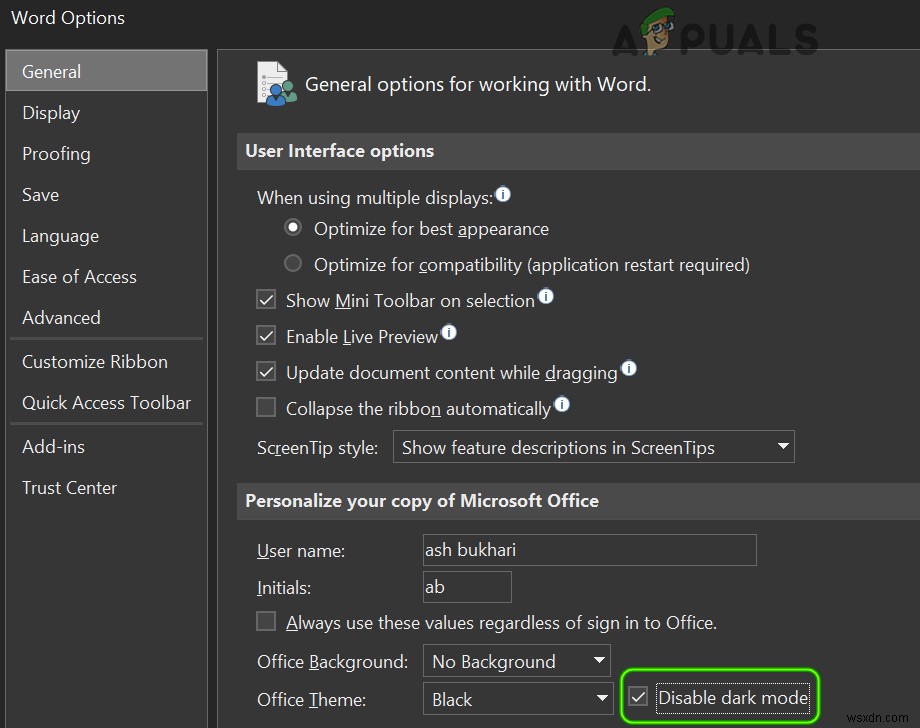Click the User name input field

588,550
